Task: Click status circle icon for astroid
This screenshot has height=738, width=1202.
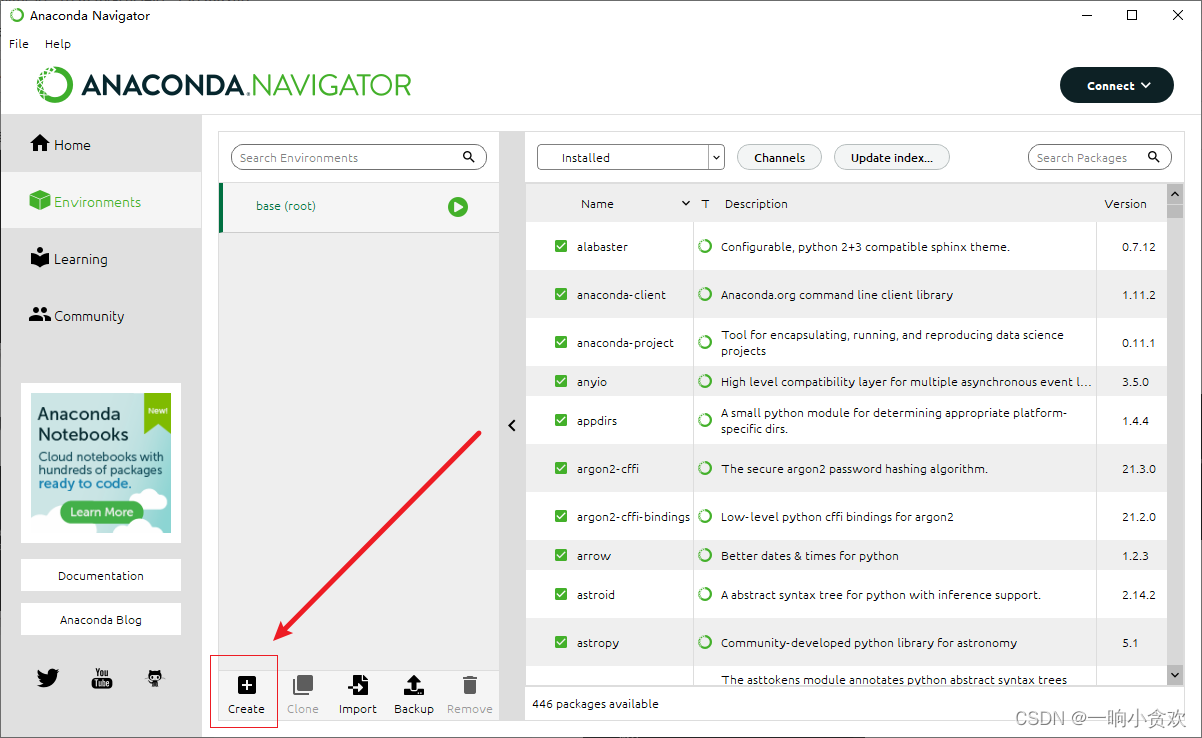Action: pyautogui.click(x=705, y=594)
